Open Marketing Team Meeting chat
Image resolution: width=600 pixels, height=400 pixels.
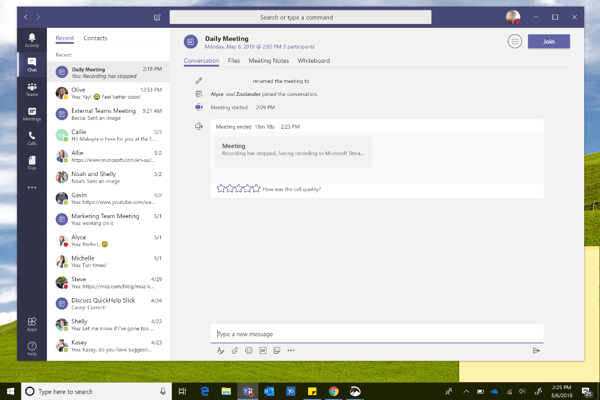109,219
